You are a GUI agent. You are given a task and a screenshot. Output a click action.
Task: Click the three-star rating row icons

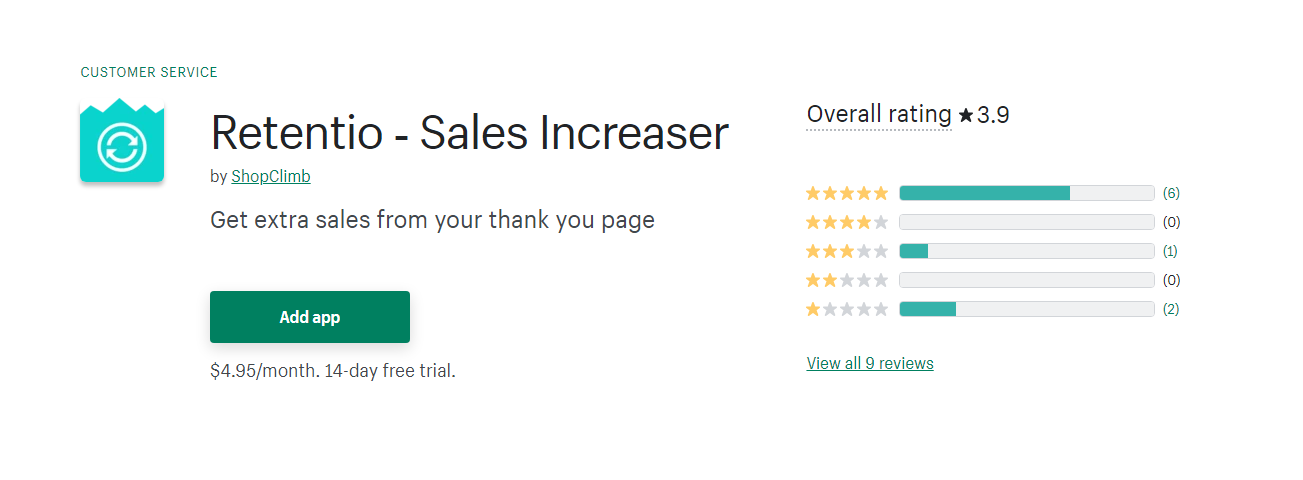847,251
